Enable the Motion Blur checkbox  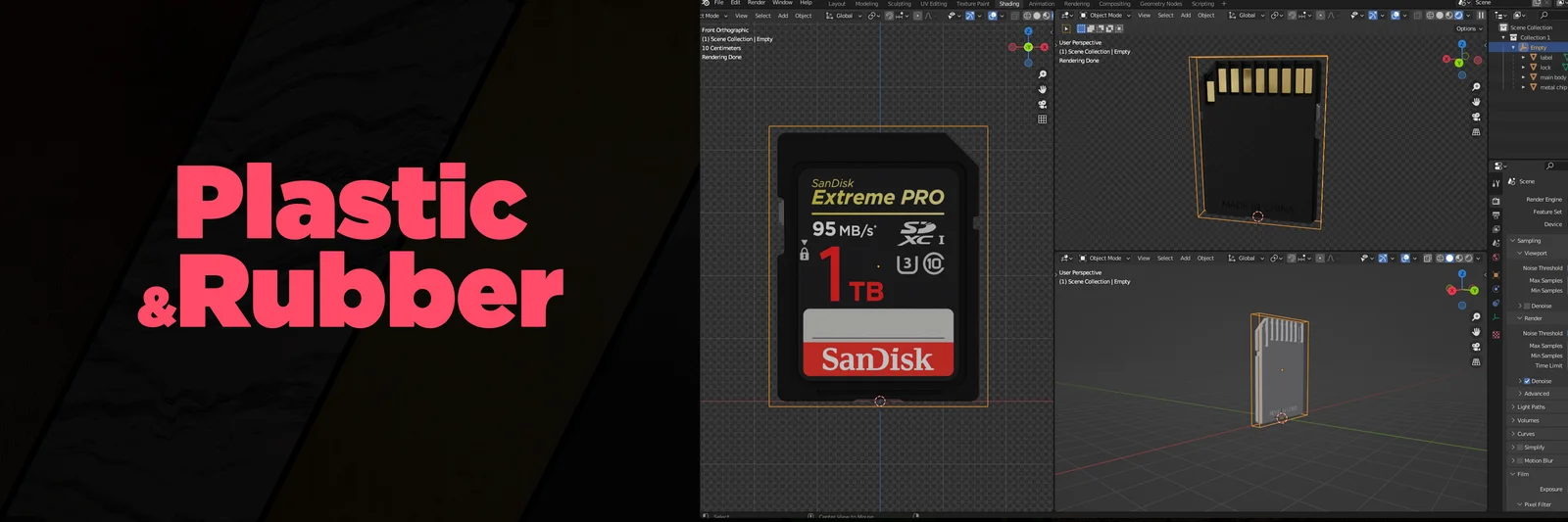coord(1520,460)
